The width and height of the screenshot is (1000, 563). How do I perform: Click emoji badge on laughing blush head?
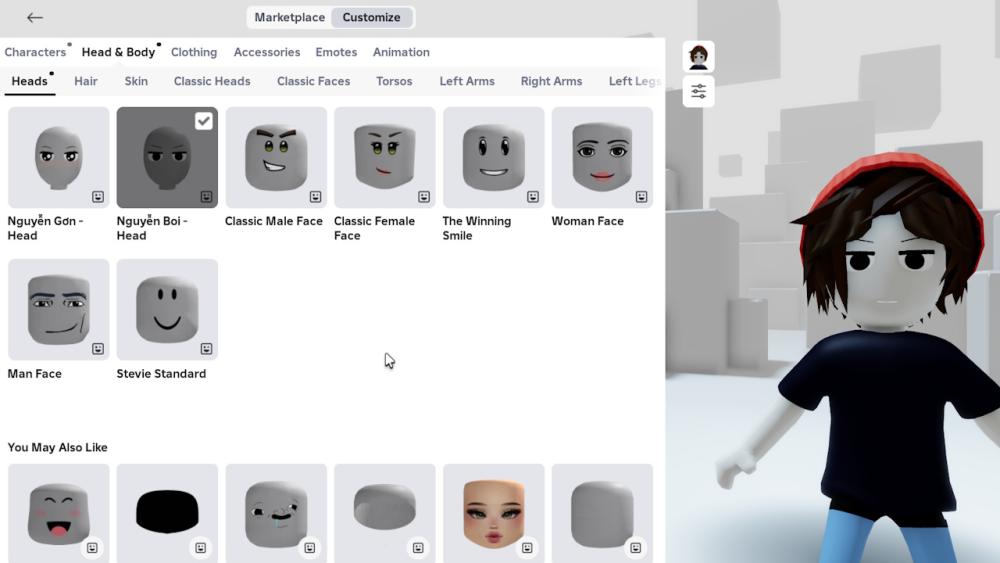pos(92,547)
